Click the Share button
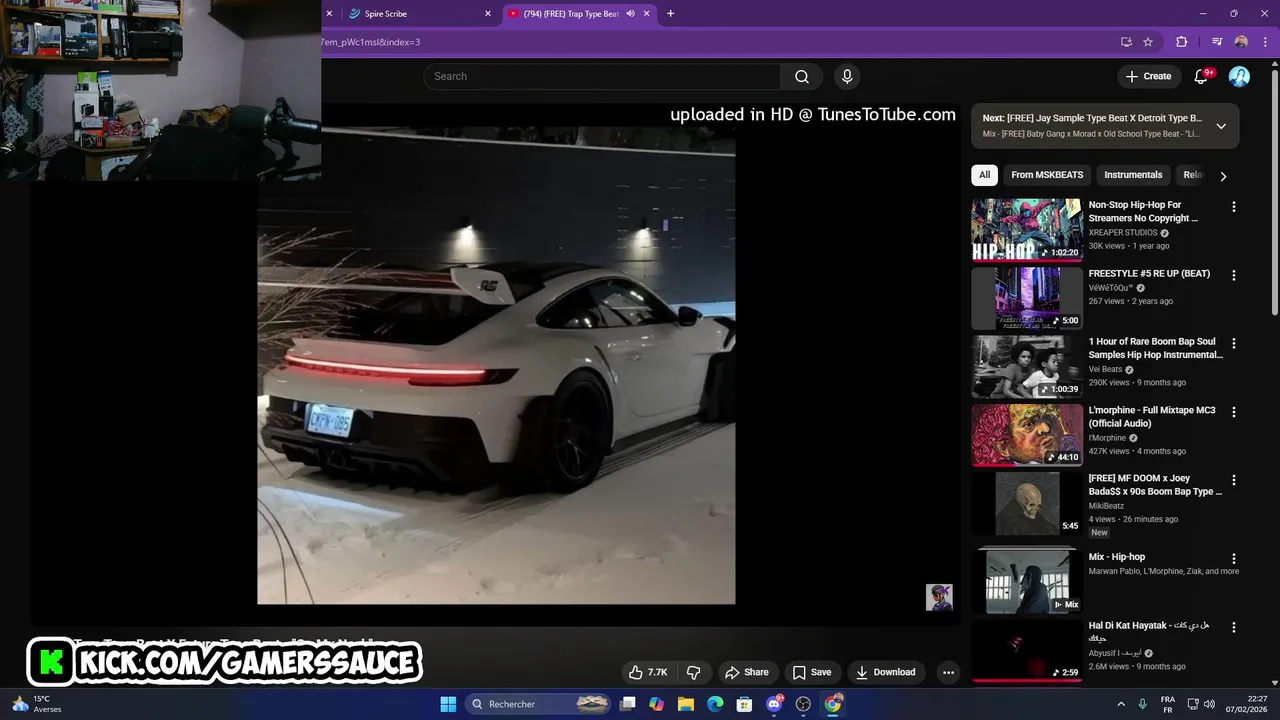This screenshot has height=720, width=1280. click(x=747, y=672)
